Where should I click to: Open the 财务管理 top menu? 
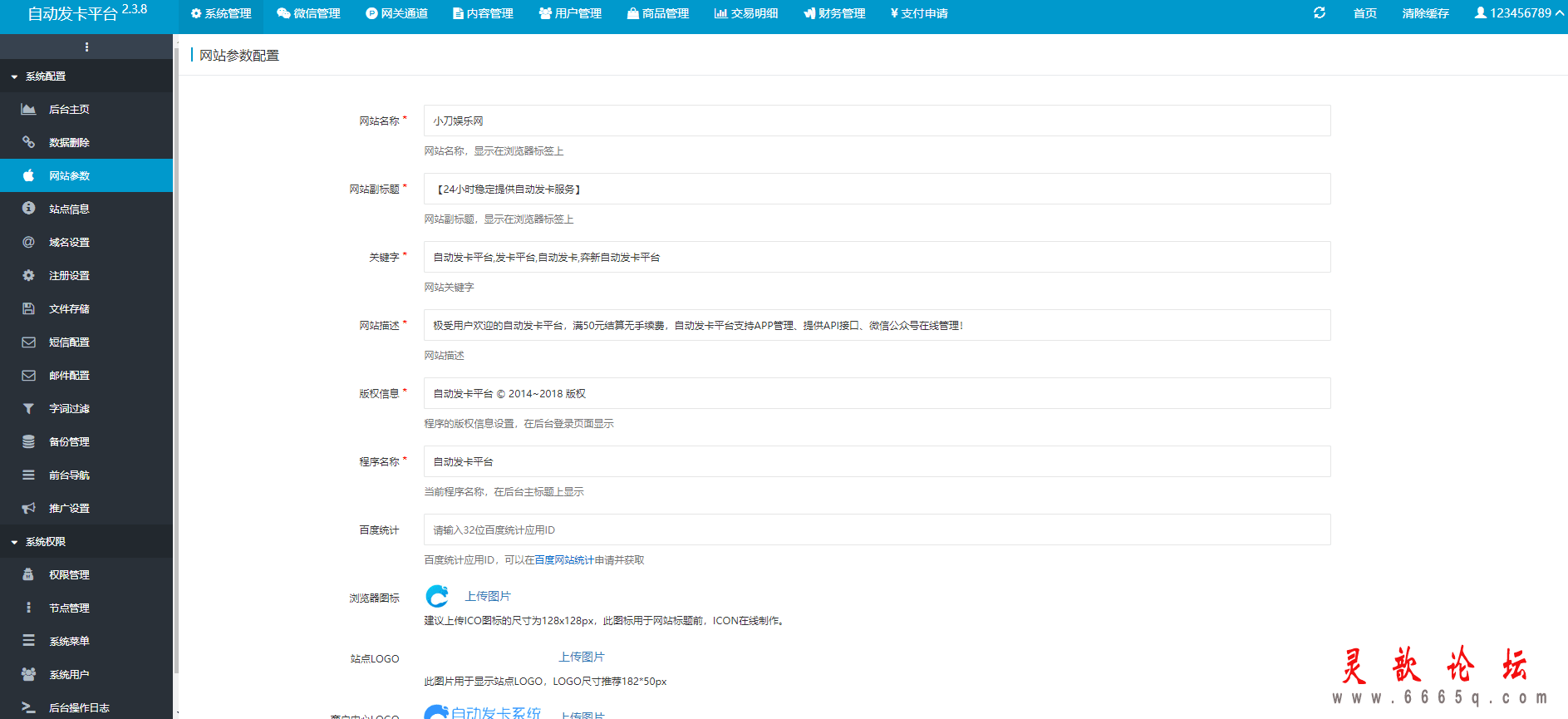coord(834,13)
